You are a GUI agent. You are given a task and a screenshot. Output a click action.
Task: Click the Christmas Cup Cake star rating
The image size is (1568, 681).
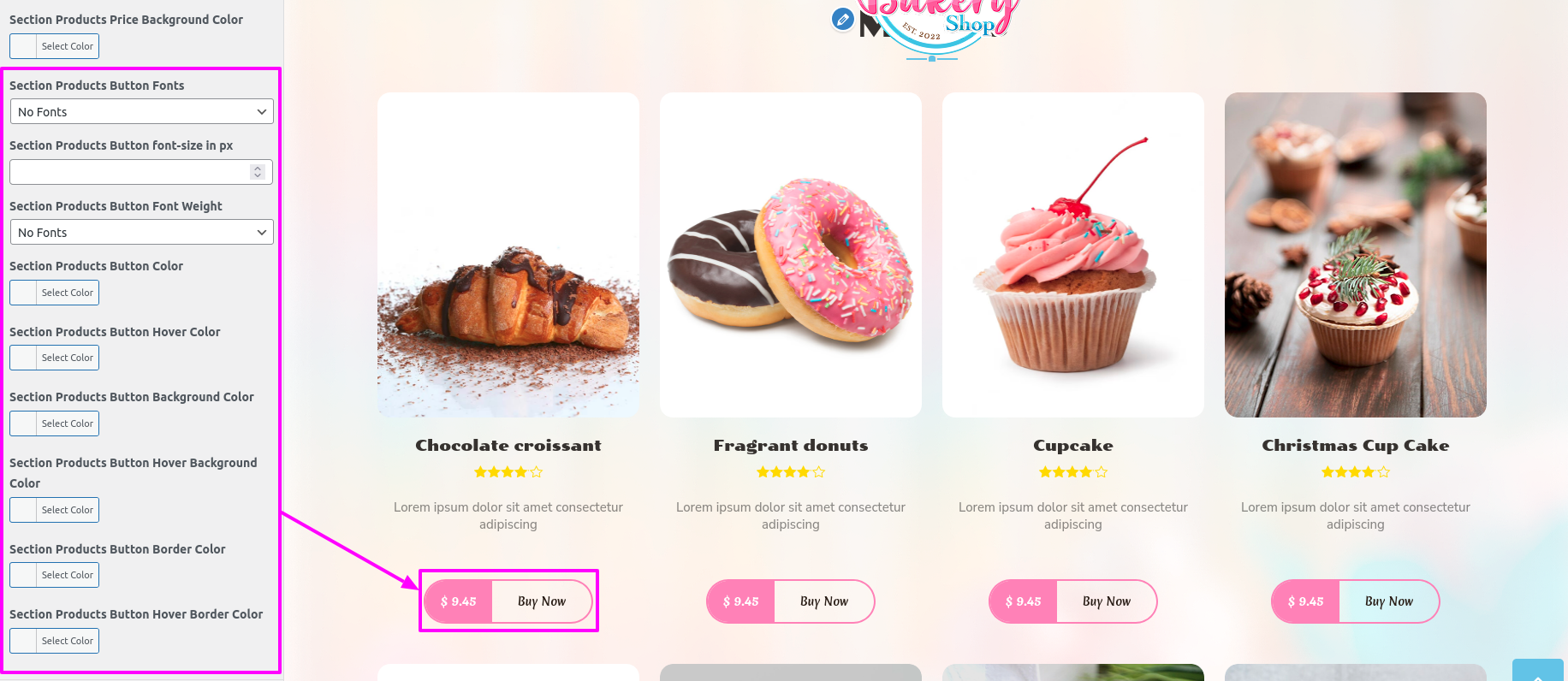(x=1356, y=472)
